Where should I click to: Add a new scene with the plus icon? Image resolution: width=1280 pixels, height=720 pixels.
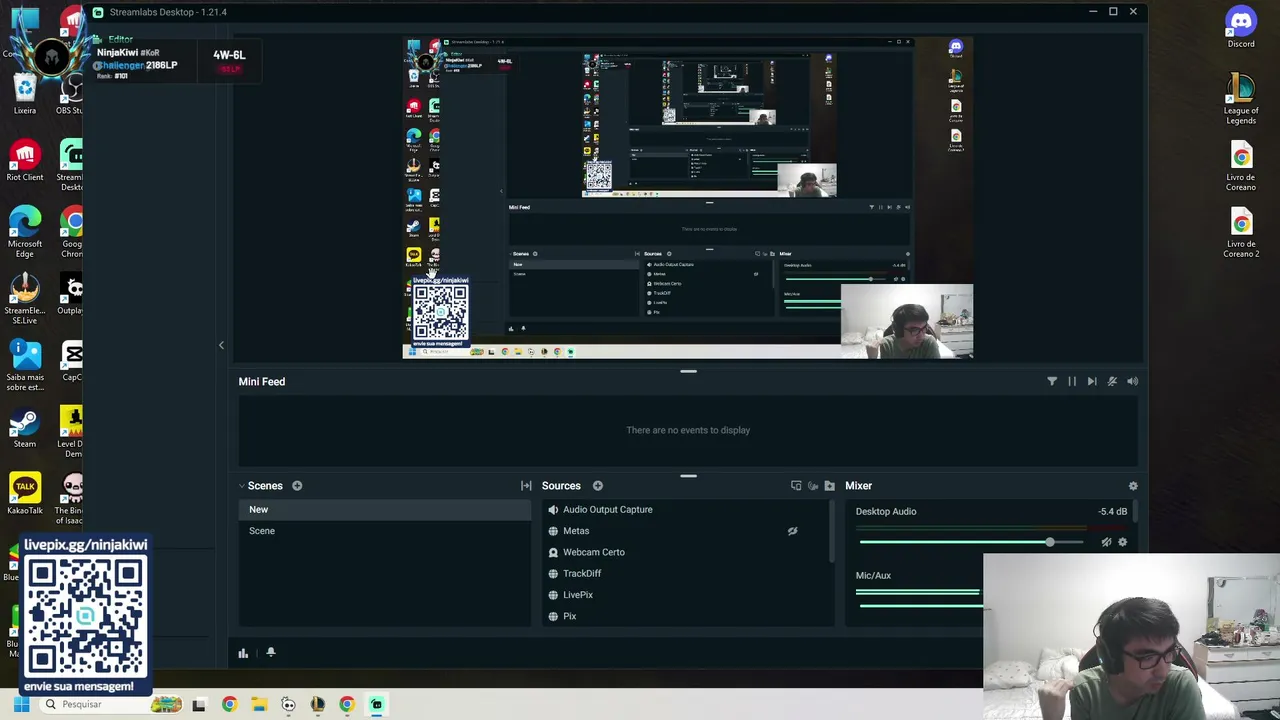297,486
